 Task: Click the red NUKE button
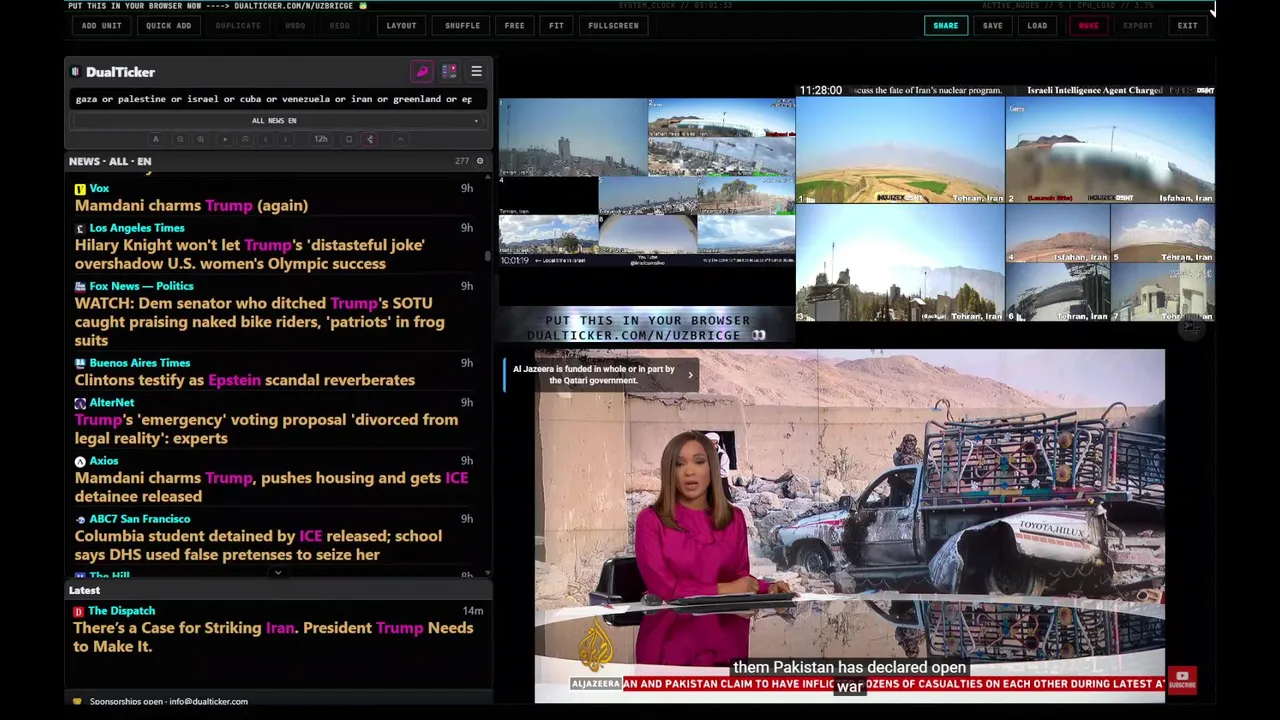tap(1088, 26)
